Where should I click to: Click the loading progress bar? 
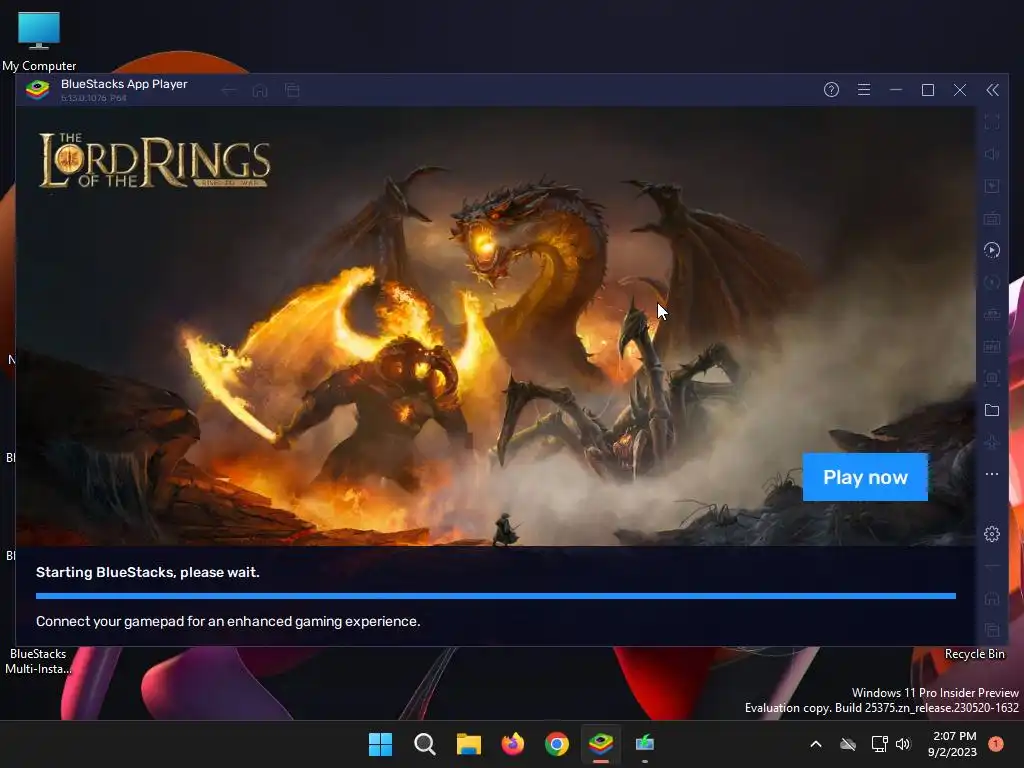496,596
